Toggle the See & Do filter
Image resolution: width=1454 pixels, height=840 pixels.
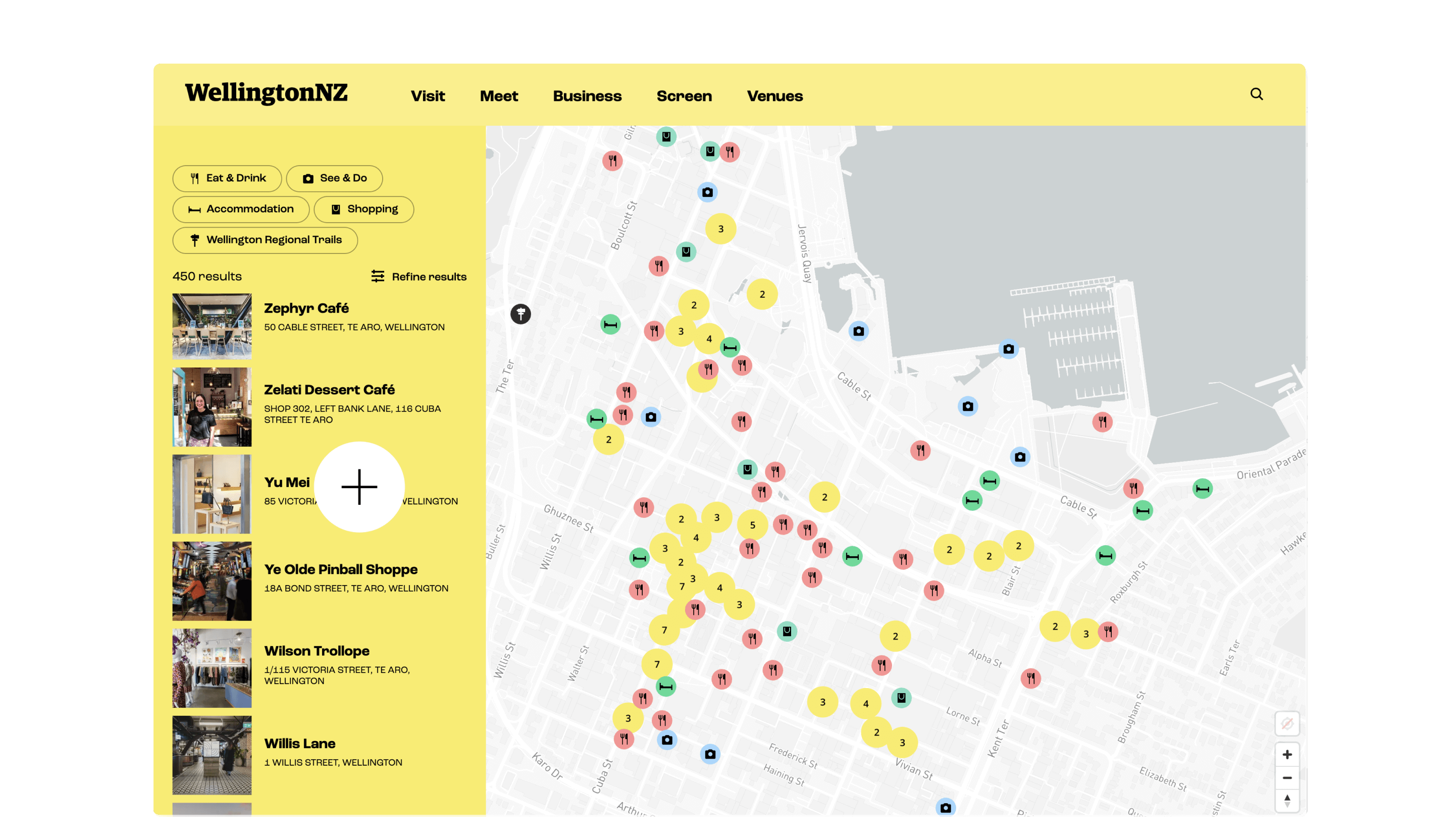(x=334, y=178)
